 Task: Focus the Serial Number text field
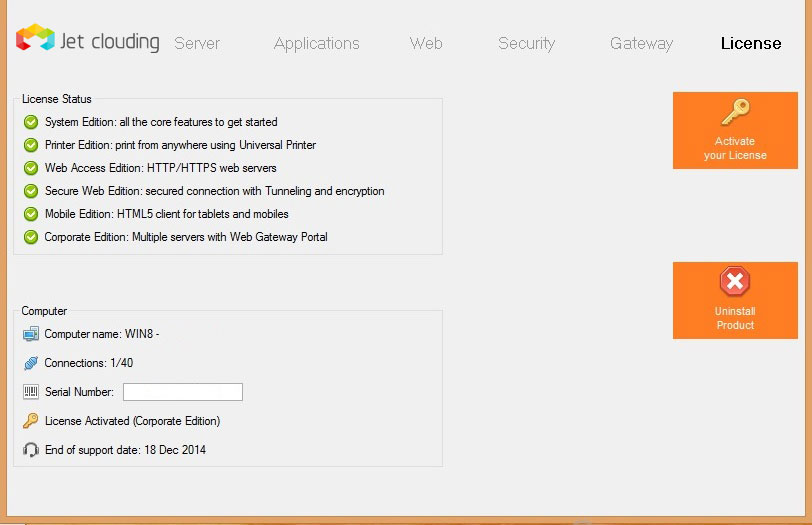click(182, 392)
